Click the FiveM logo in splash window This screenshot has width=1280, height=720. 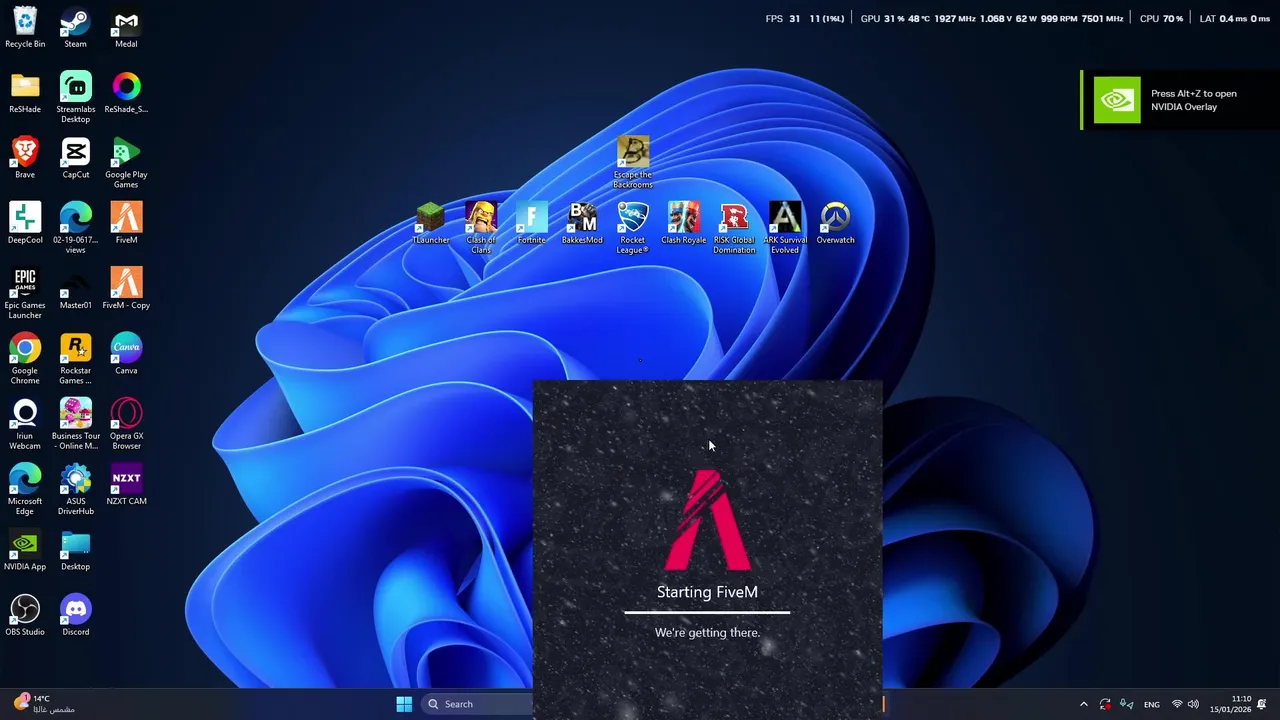coord(707,519)
